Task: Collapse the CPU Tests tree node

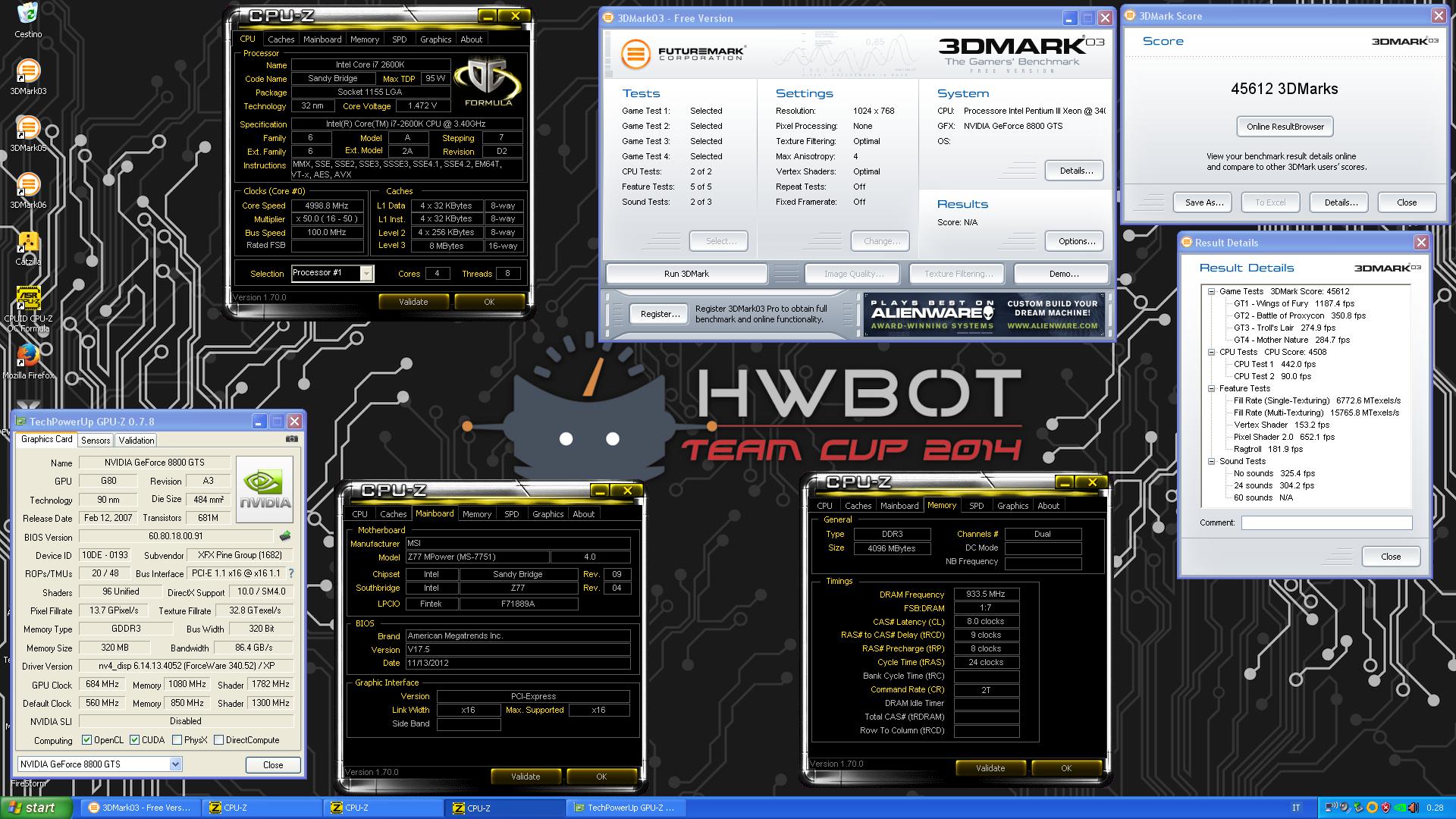Action: (1212, 352)
